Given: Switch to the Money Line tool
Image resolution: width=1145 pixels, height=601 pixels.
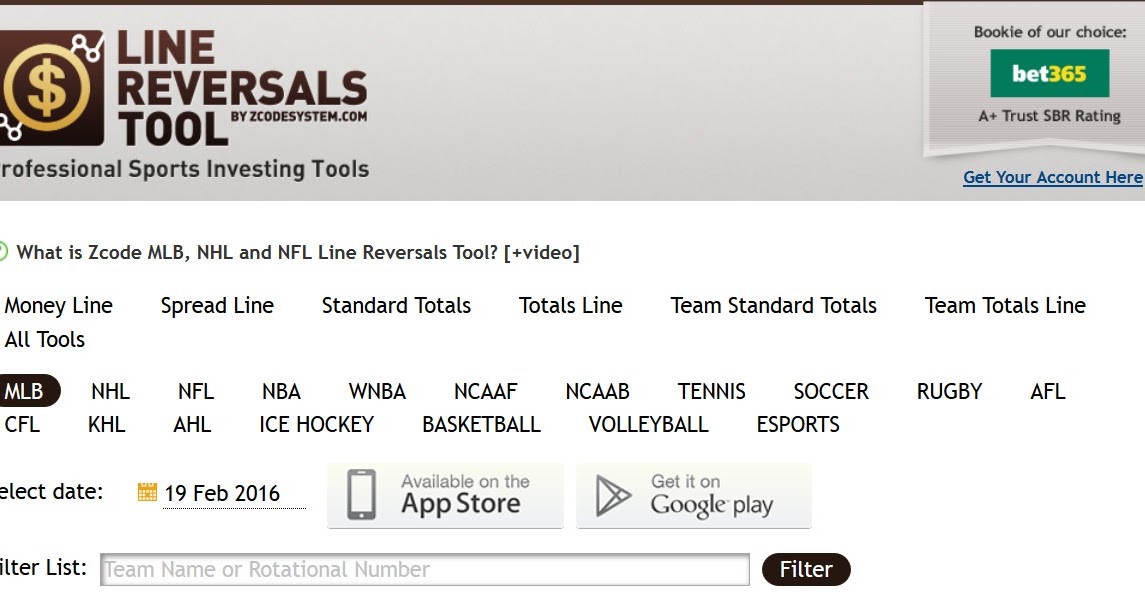Looking at the screenshot, I should tap(58, 305).
